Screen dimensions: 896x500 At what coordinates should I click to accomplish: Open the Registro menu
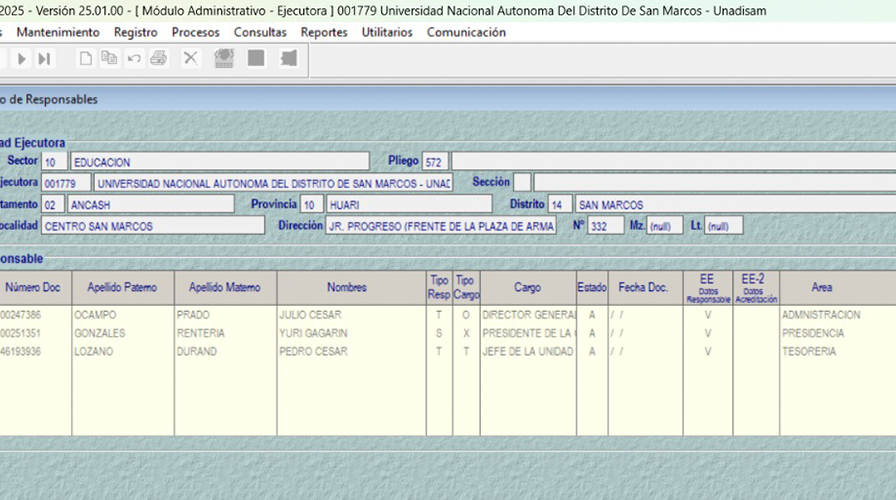(x=135, y=33)
